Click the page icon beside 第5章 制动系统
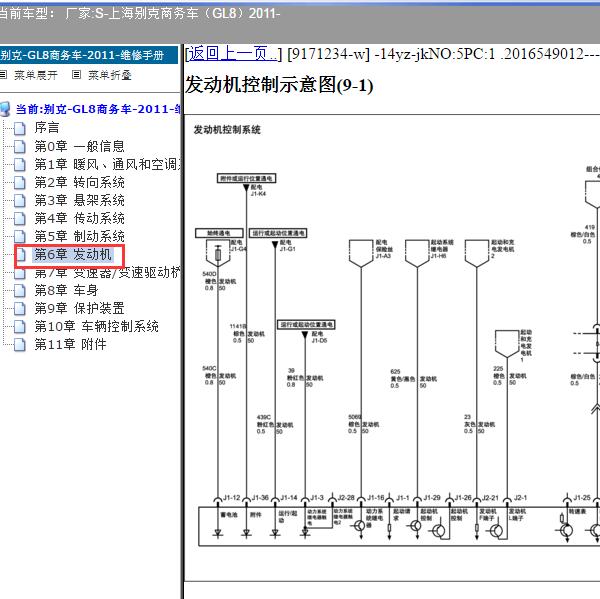Screen dimensions: 600x599 coord(20,237)
